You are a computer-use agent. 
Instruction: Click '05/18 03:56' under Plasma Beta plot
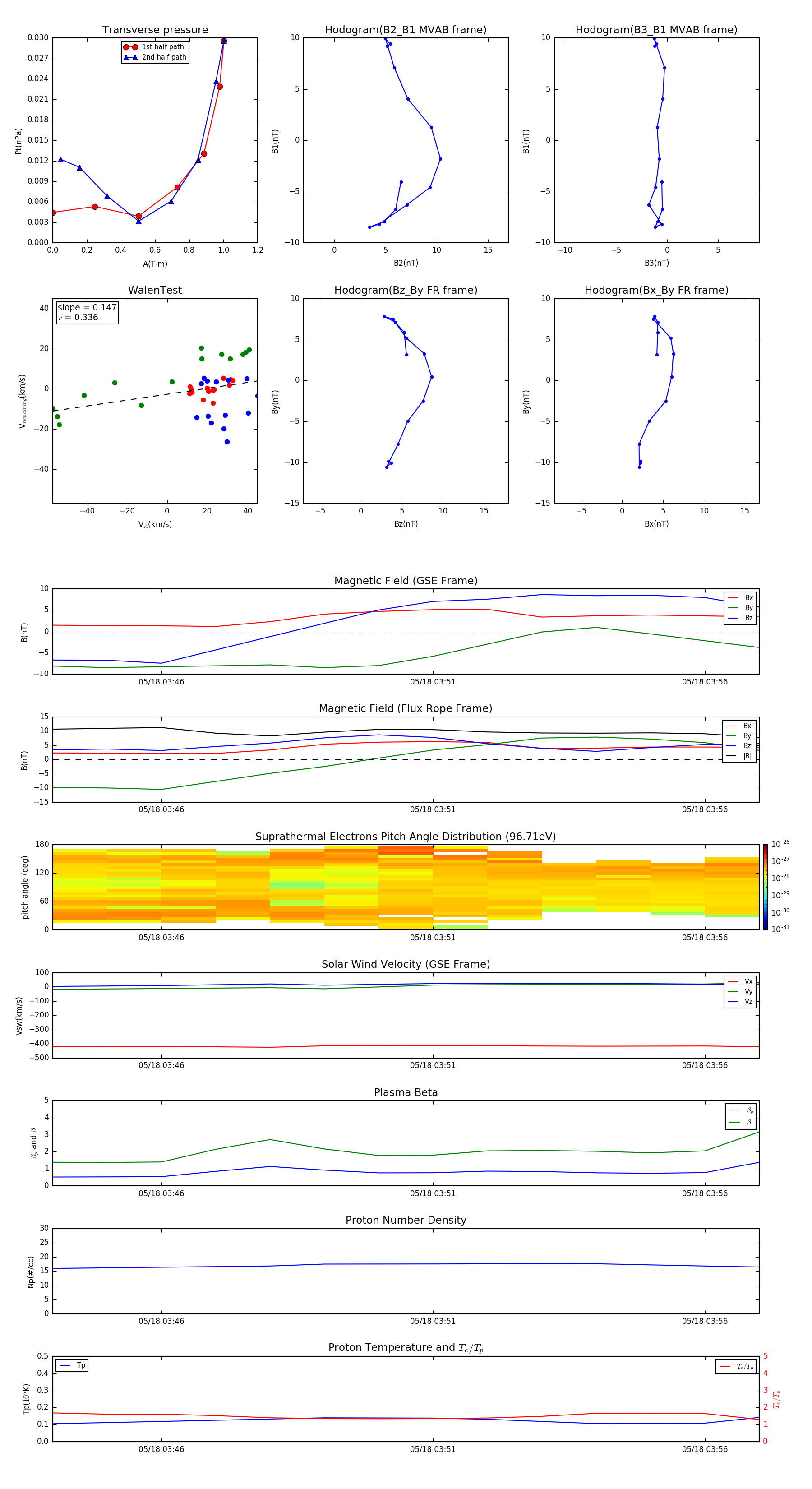point(705,1193)
